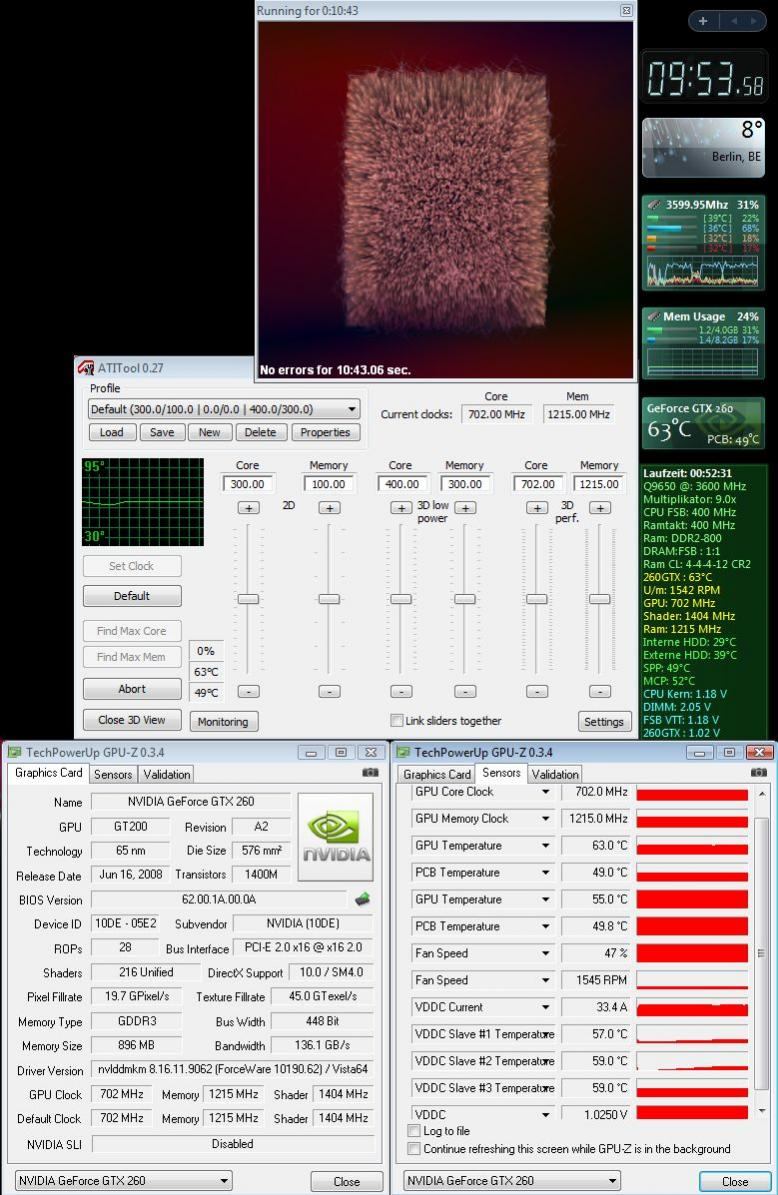Image resolution: width=778 pixels, height=1195 pixels.
Task: Click Close button in left GPU-Z window
Action: tap(347, 1181)
